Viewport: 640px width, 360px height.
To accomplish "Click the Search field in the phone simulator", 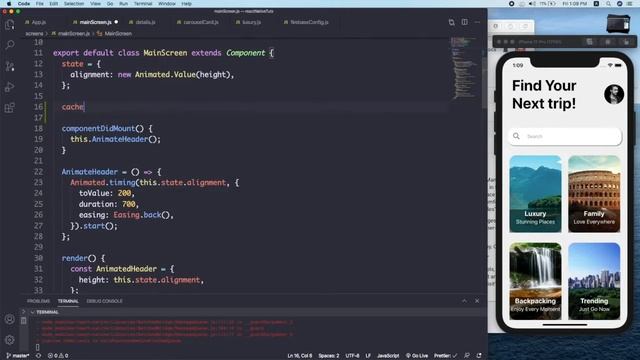I will point(565,136).
